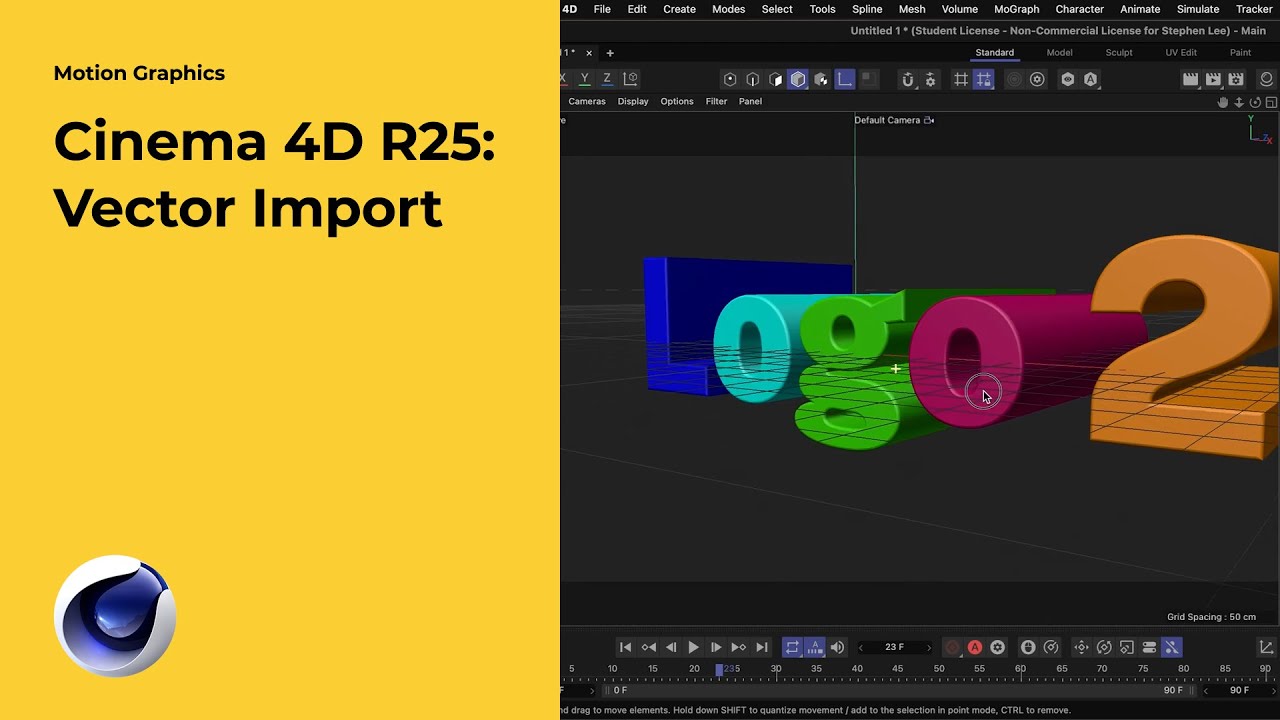This screenshot has height=720, width=1280.
Task: Toggle loop playback mode
Action: pyautogui.click(x=792, y=647)
